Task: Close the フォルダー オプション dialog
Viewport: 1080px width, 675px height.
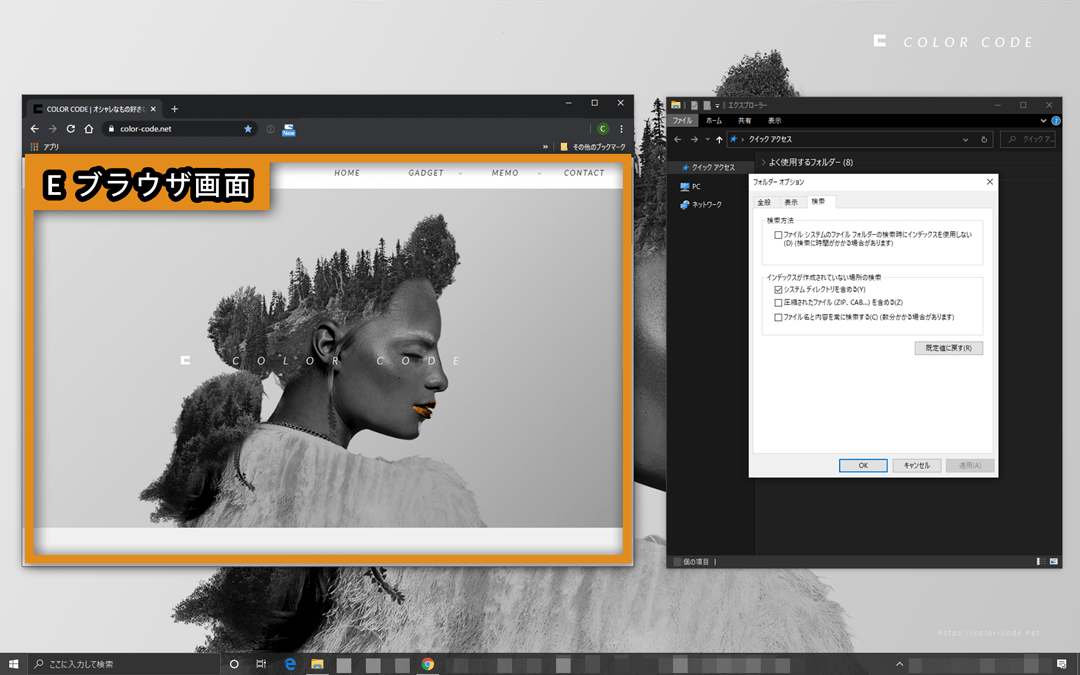Action: tap(990, 182)
